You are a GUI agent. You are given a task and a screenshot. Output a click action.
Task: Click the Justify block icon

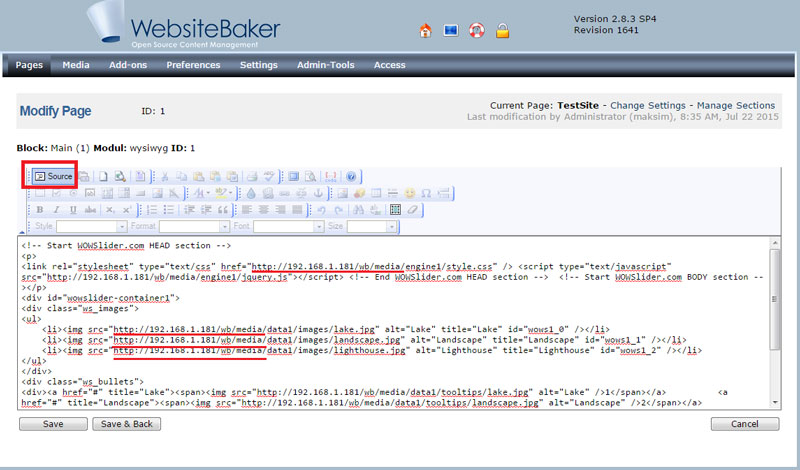297,210
